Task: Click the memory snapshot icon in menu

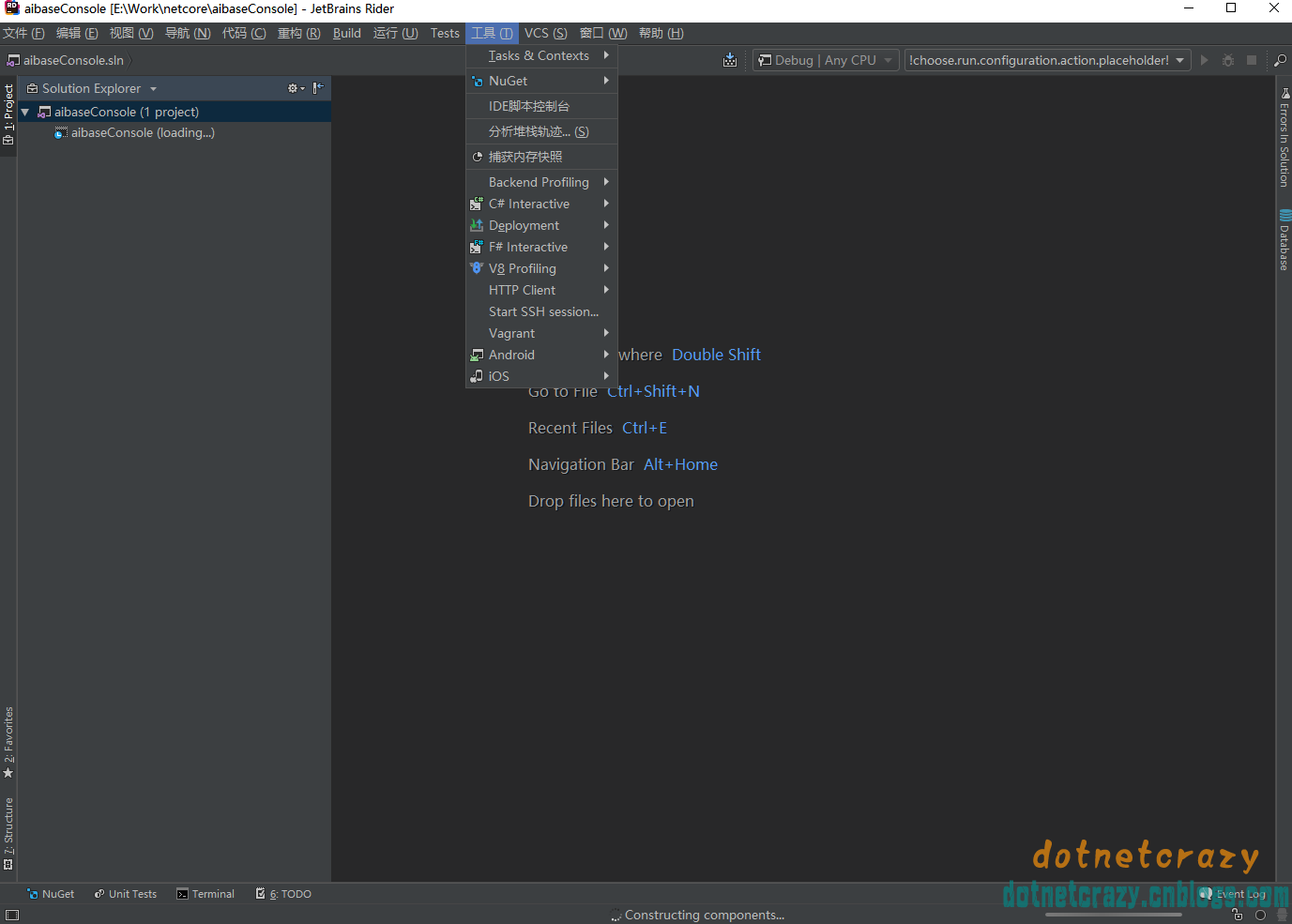Action: coord(477,157)
